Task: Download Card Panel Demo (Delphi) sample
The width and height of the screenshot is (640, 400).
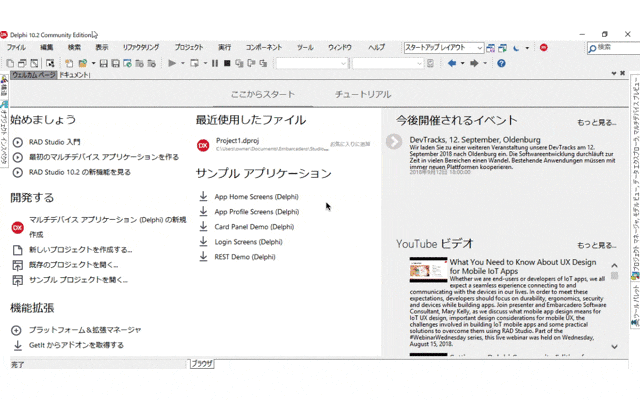Action: tap(254, 227)
